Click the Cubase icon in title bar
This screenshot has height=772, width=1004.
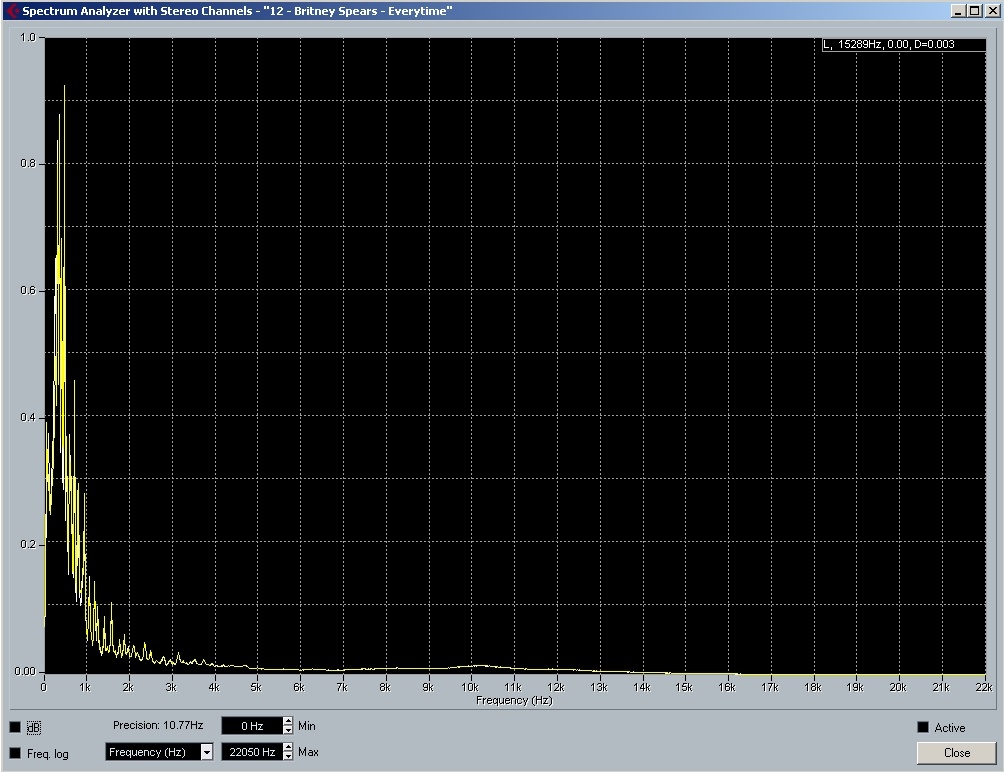[12, 11]
